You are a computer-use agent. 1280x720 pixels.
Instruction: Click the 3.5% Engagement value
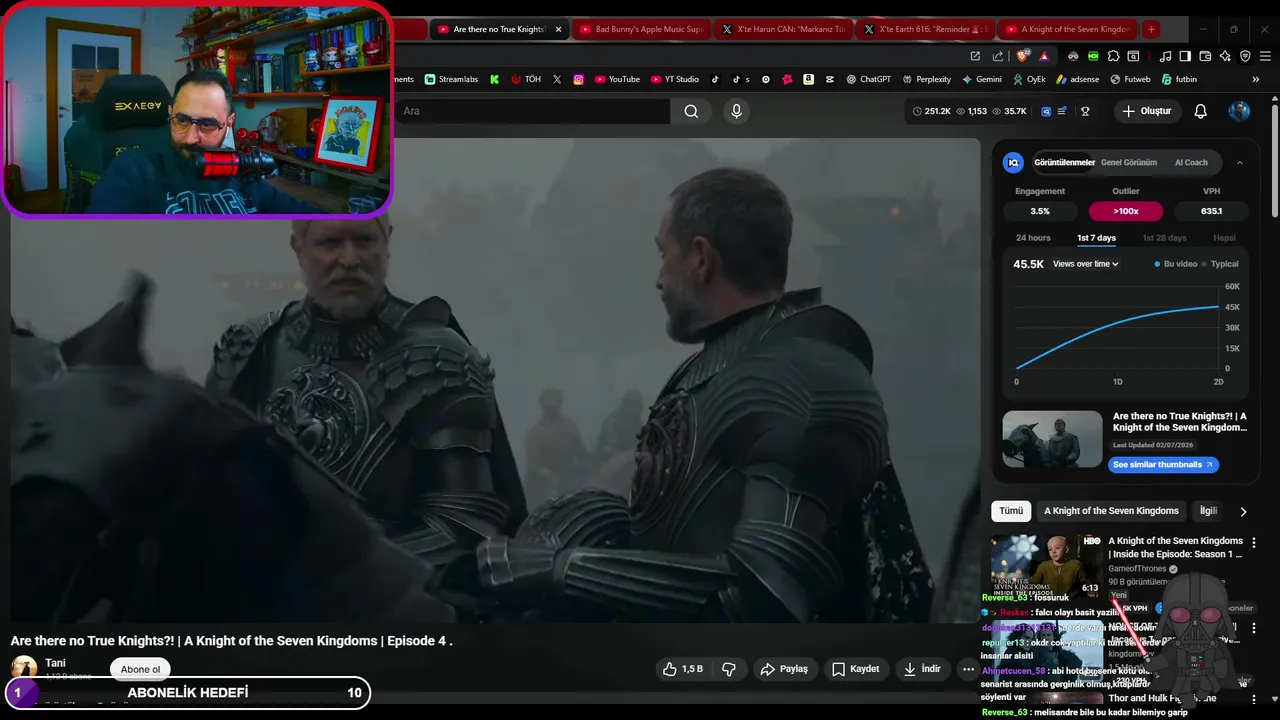[1040, 211]
